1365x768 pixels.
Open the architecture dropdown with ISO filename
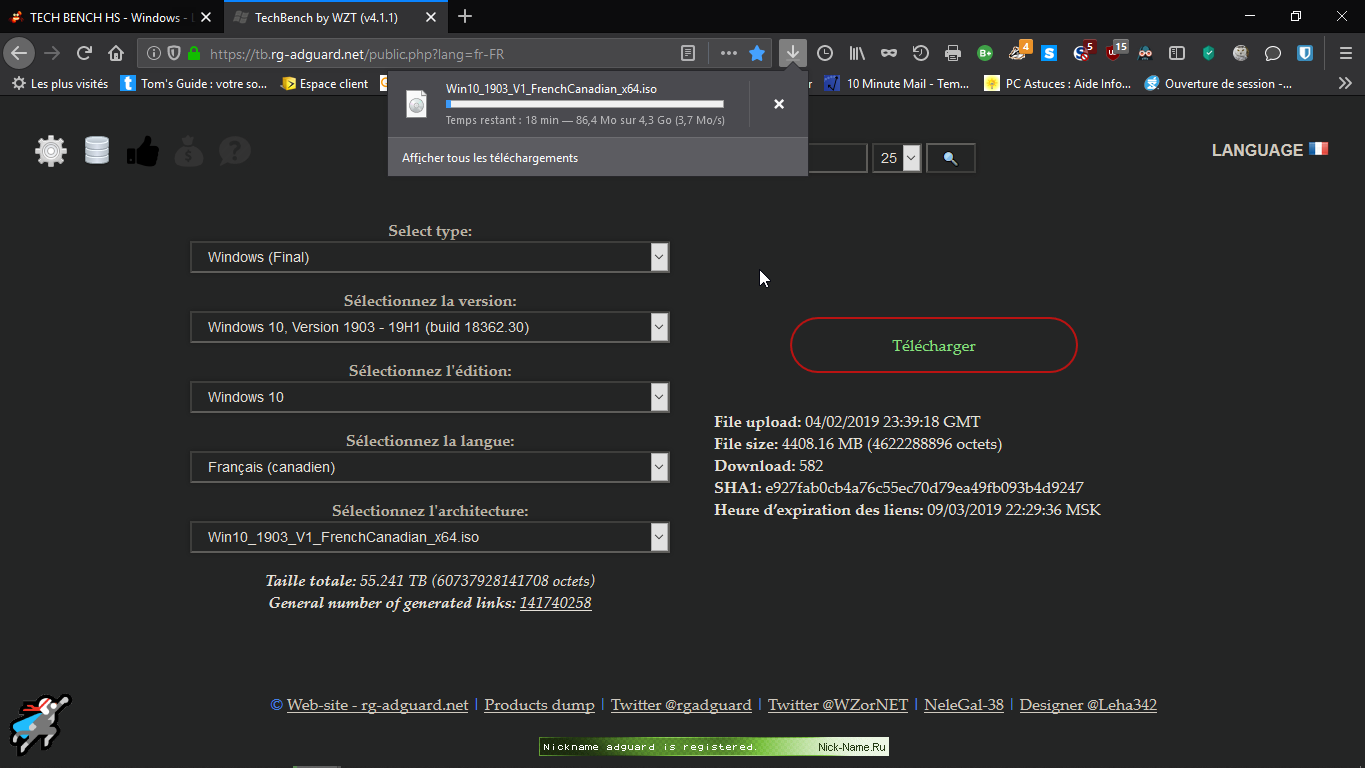point(430,537)
